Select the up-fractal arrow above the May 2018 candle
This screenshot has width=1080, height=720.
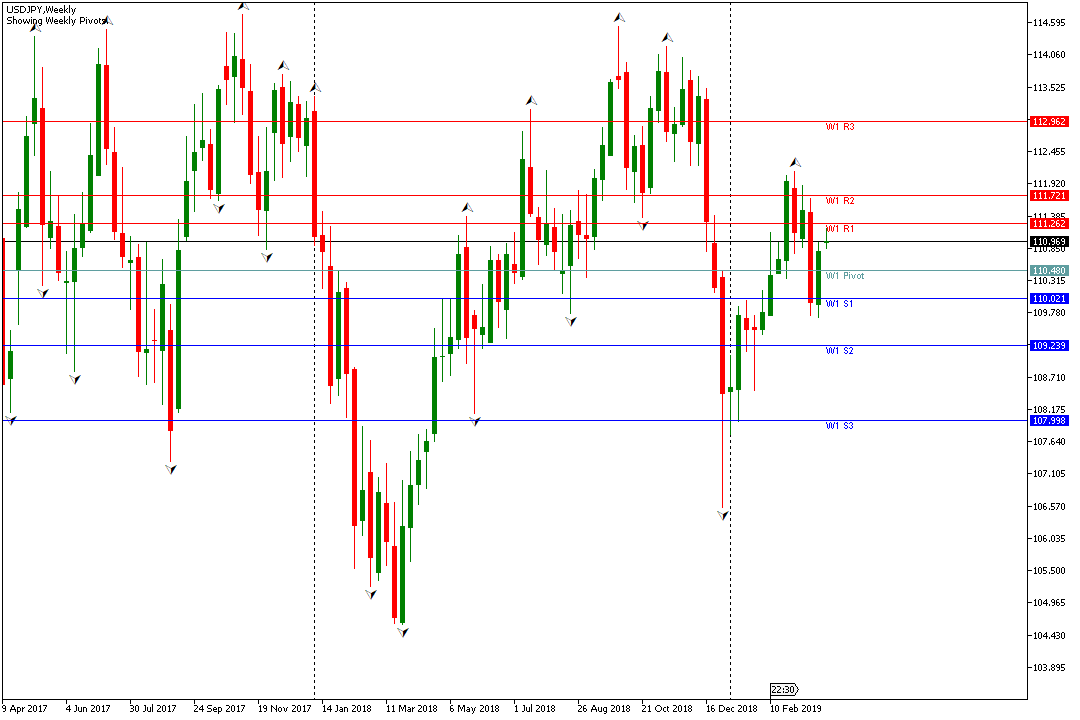pos(466,207)
